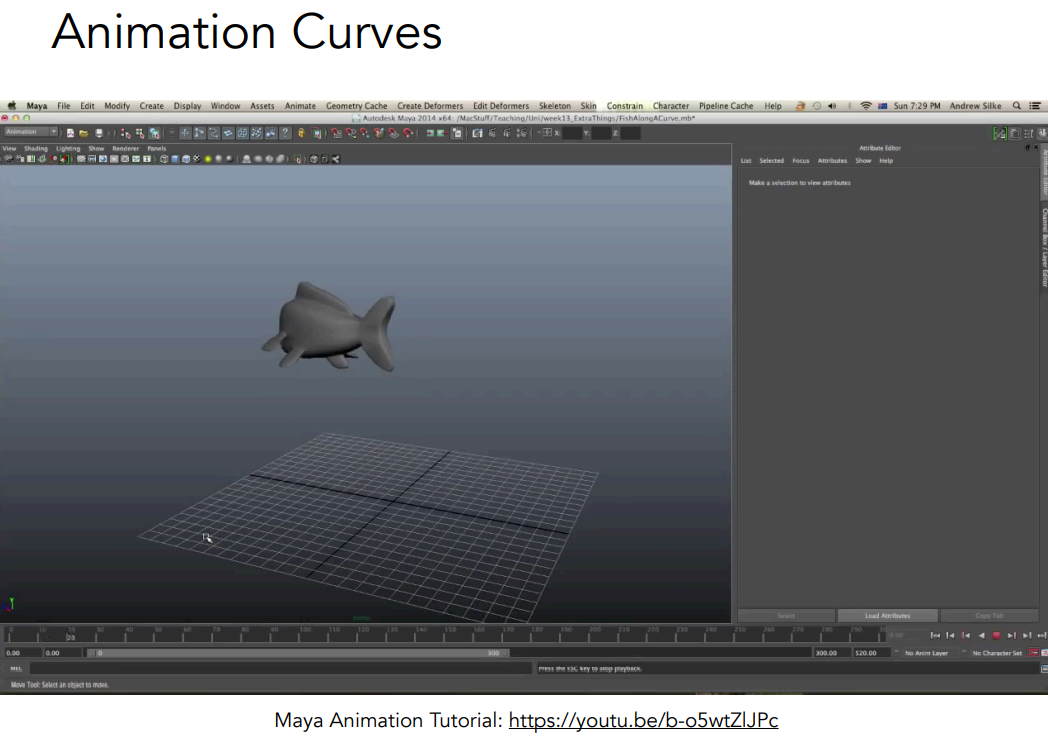Open the No Character Set dropdown
The height and width of the screenshot is (737, 1048).
[x=996, y=653]
